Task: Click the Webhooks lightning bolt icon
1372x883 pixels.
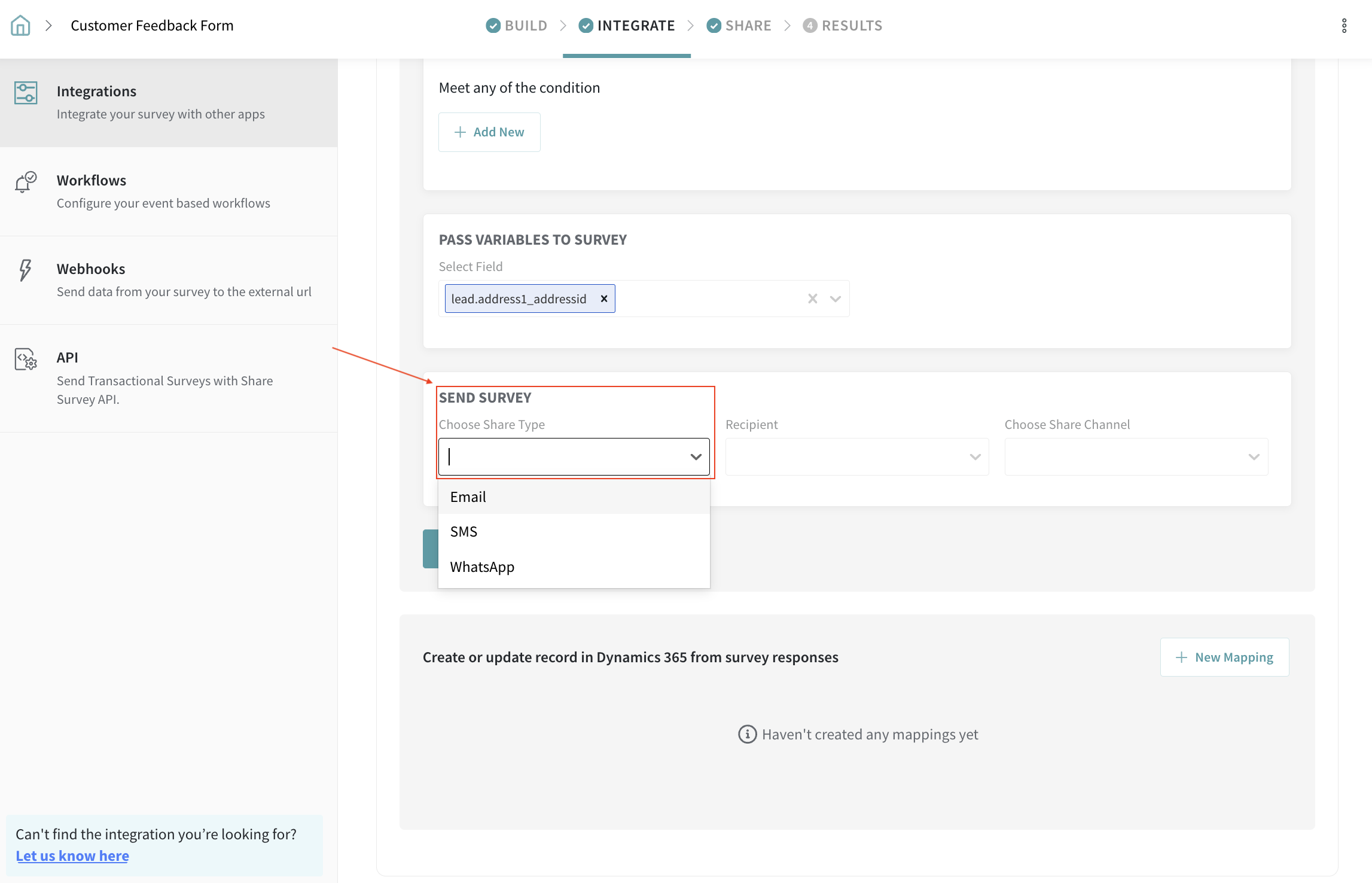Action: tap(25, 270)
